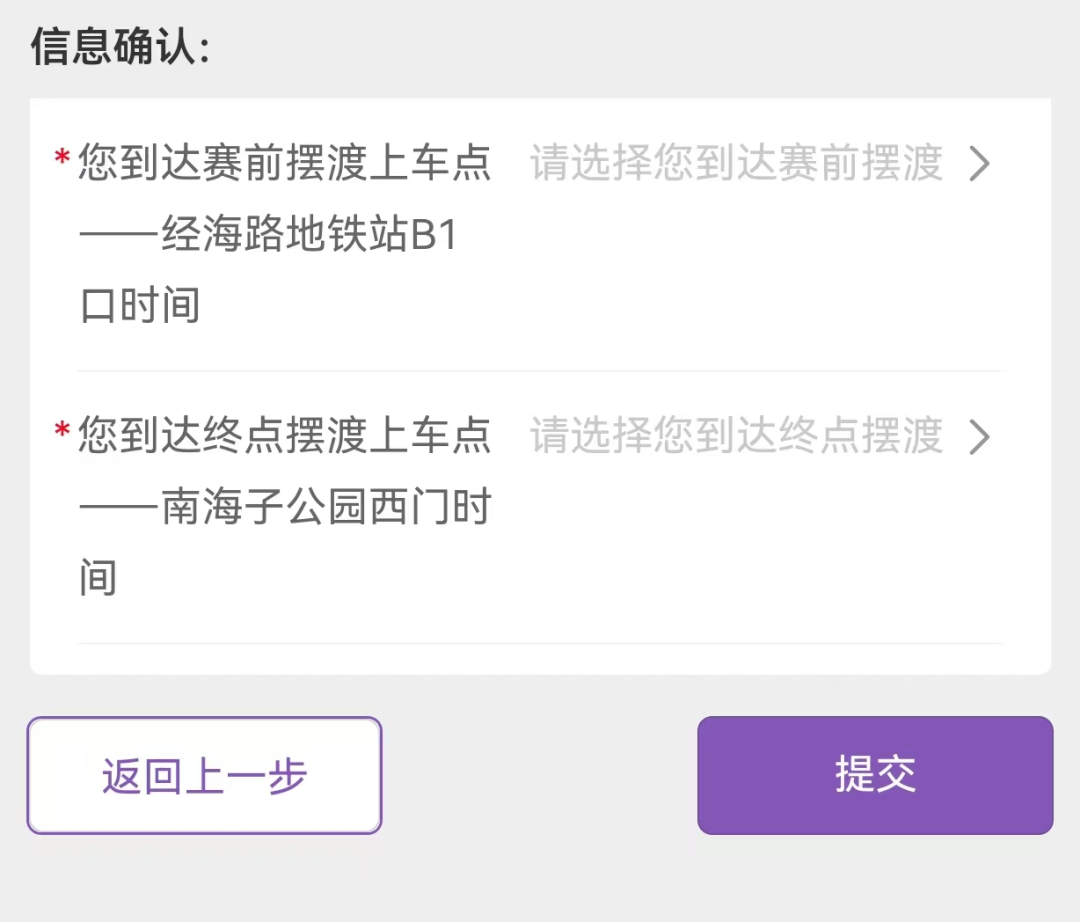Tap the chevron for the pre-race shuttle time
This screenshot has width=1080, height=922.
tap(979, 164)
